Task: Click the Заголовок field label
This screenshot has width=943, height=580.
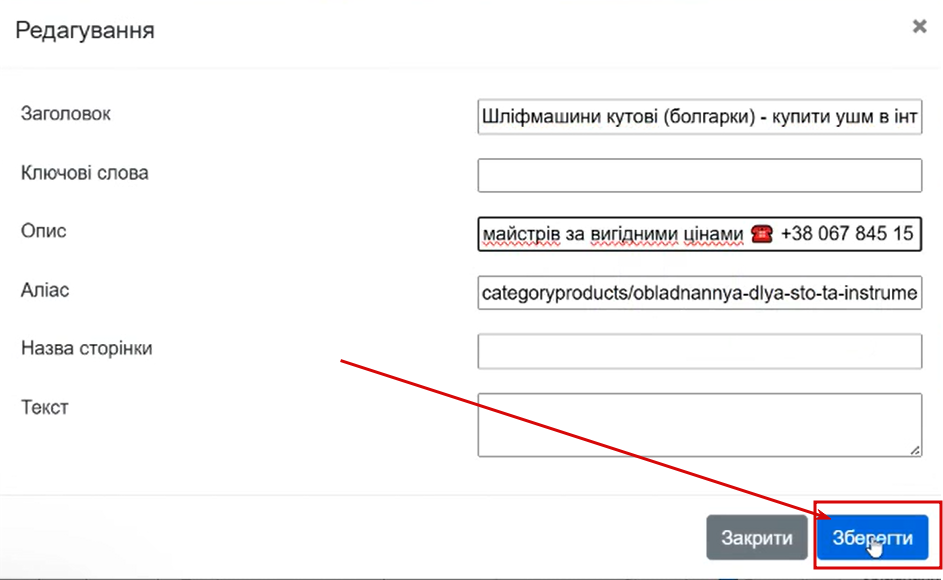Action: click(66, 114)
